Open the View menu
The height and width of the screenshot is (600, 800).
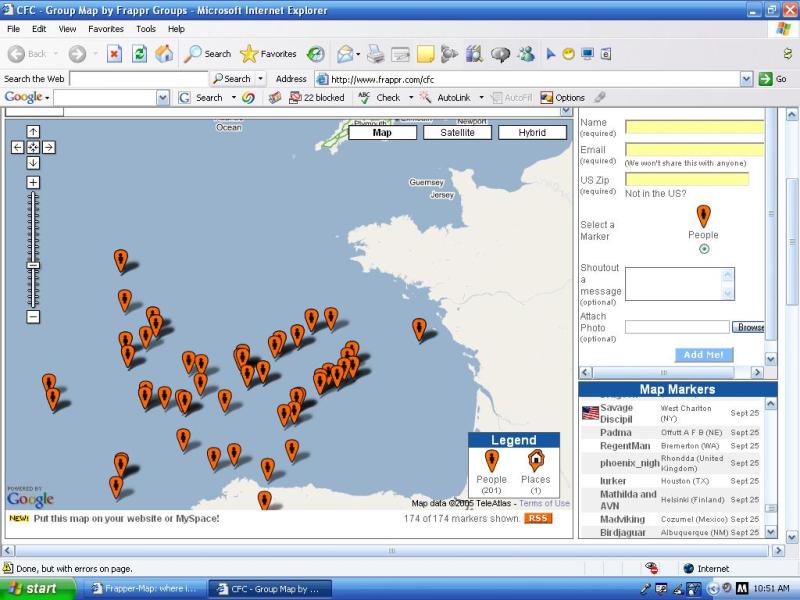(x=67, y=29)
